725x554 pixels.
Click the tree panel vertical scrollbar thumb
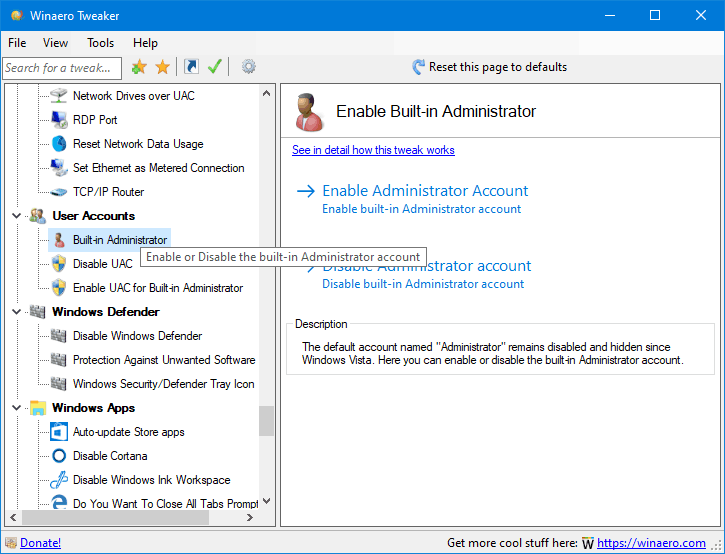[267, 420]
